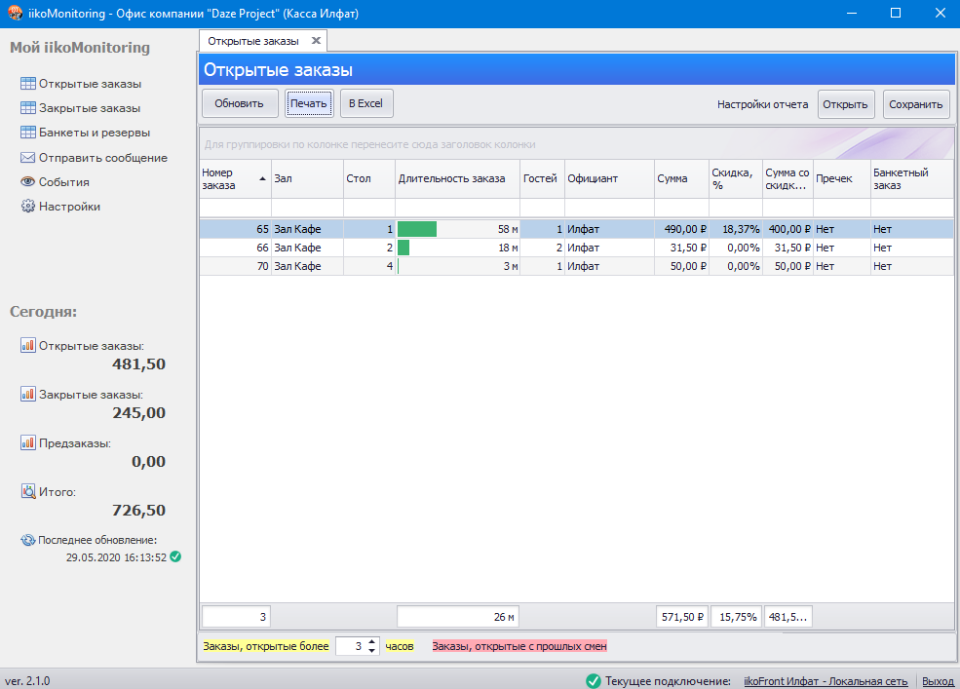Image resolution: width=960 pixels, height=689 pixels.
Task: Click the 31,50 ₽ Сумма cell of order 66
Action: 681,247
